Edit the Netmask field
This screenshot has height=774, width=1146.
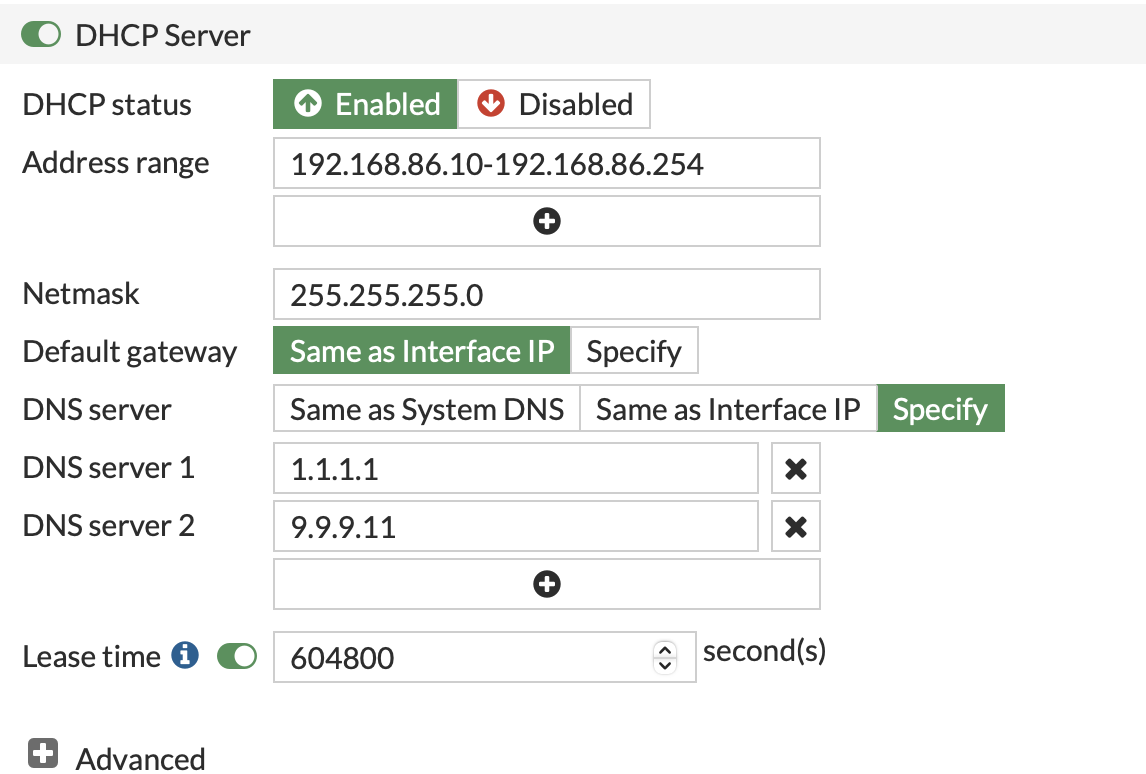click(546, 293)
